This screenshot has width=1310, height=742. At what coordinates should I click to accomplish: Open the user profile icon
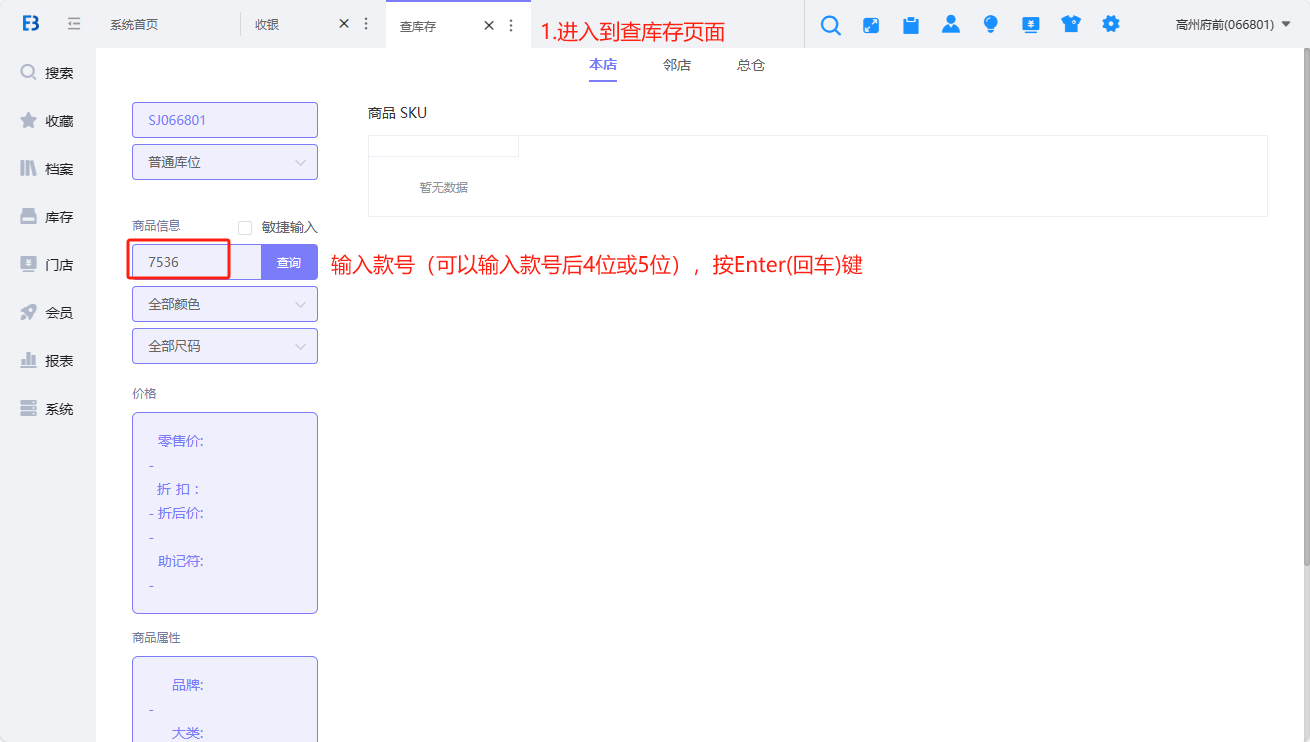[951, 24]
